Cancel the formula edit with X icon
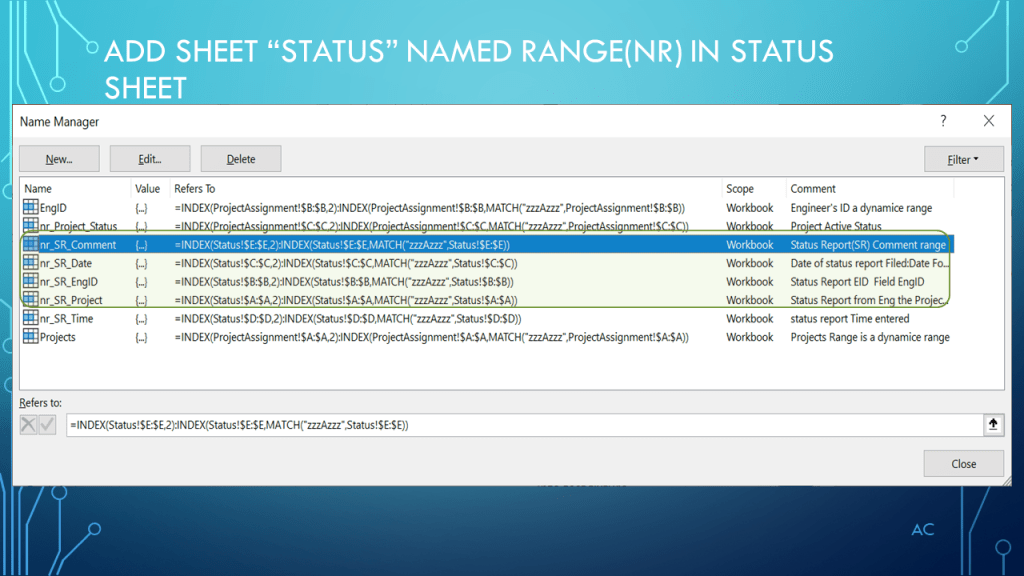This screenshot has width=1024, height=576. pos(30,425)
